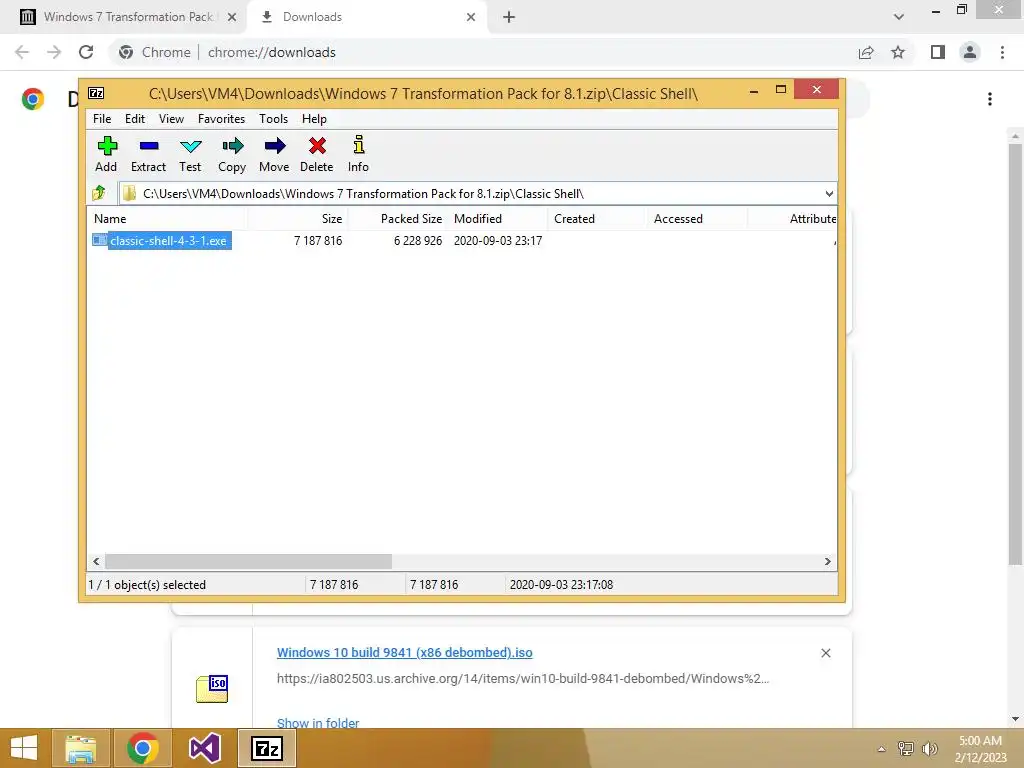
Task: Show hidden system tray icons
Action: (882, 749)
